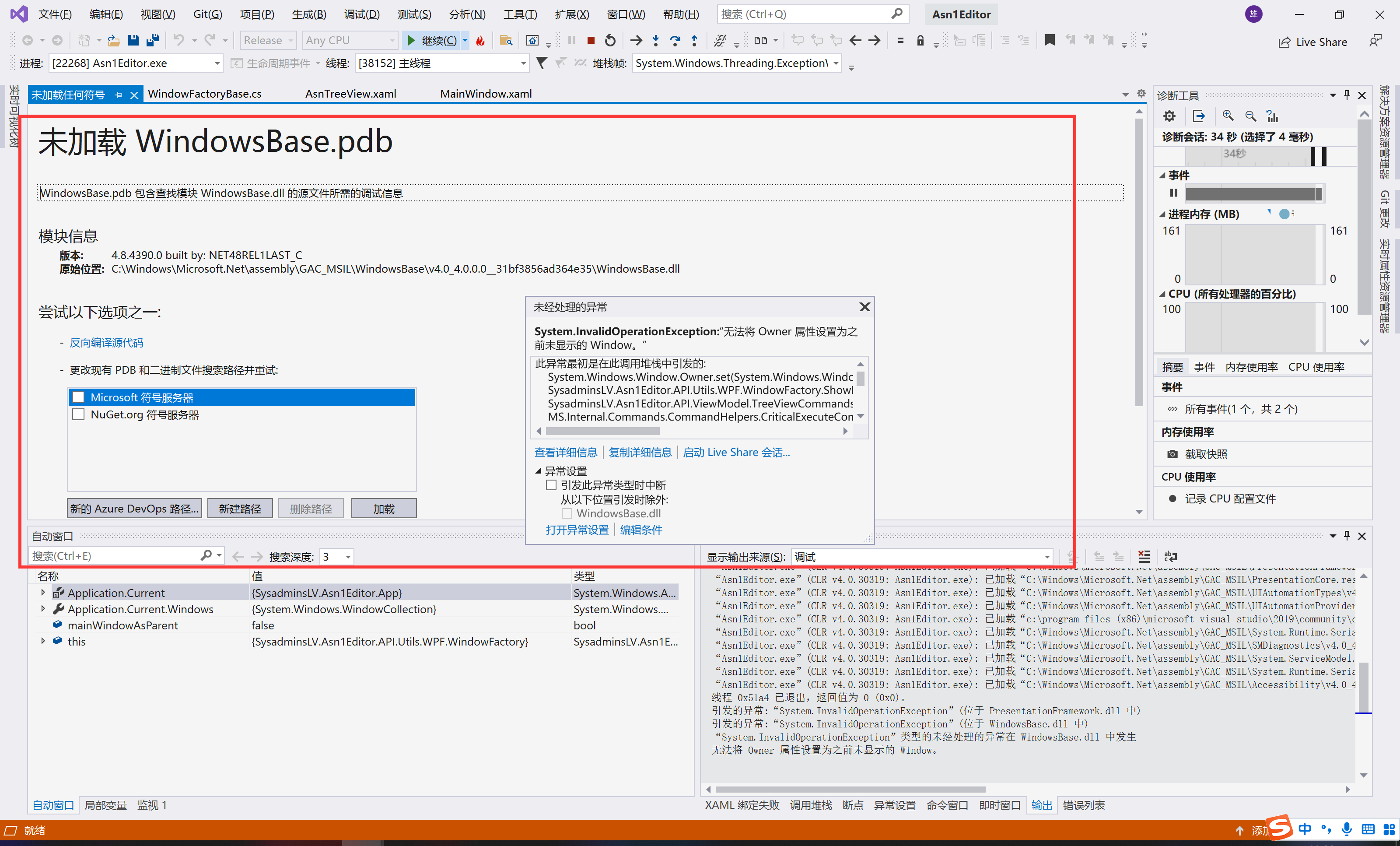Click the Hot Reload flame icon
Screen dimensions: 1400x846
click(x=481, y=40)
